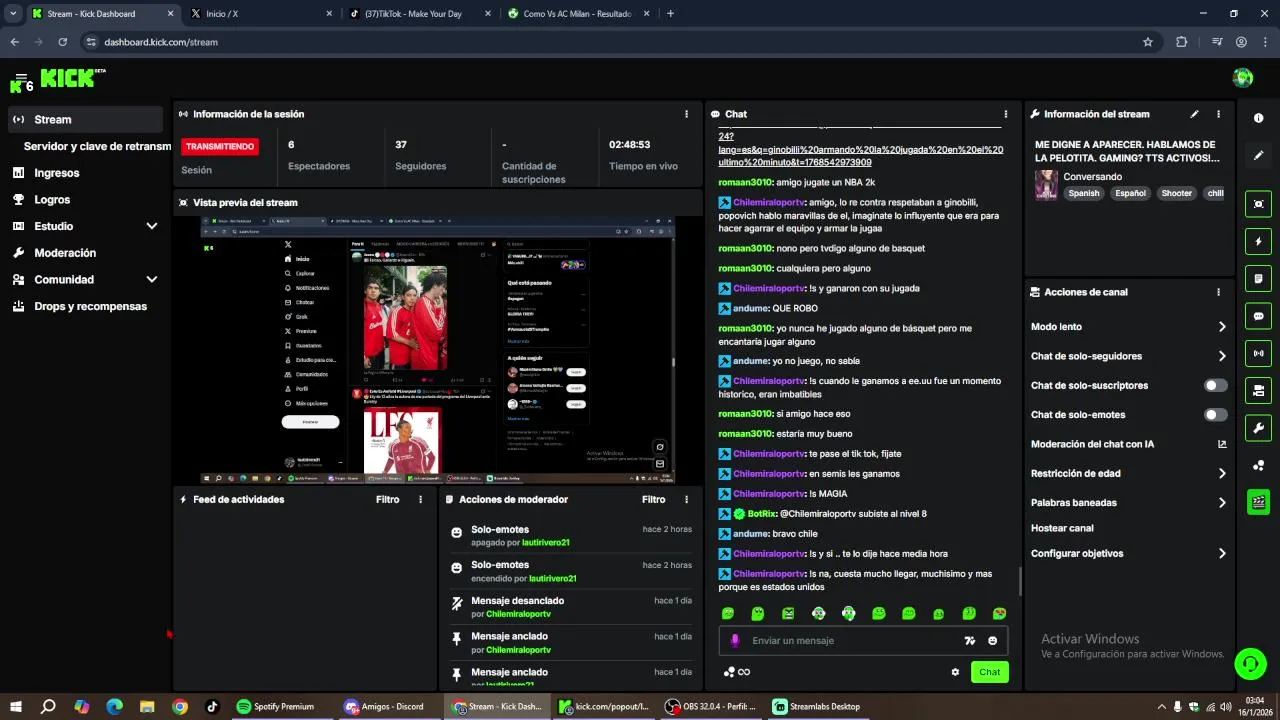Screen dimensions: 1280x720
Task: Open the hamburger menu next to Kick logo
Action: click(x=21, y=78)
